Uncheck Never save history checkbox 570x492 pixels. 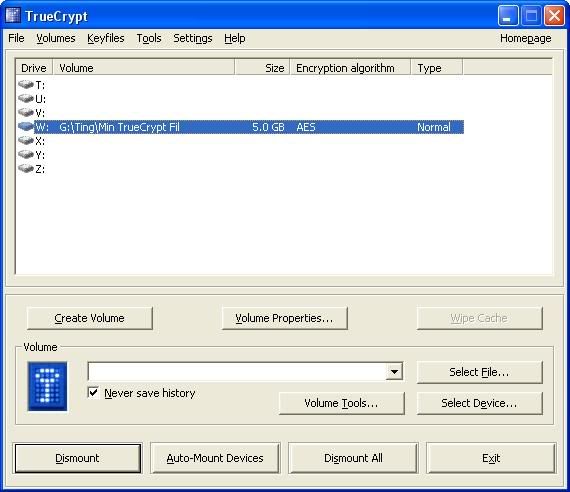click(93, 392)
